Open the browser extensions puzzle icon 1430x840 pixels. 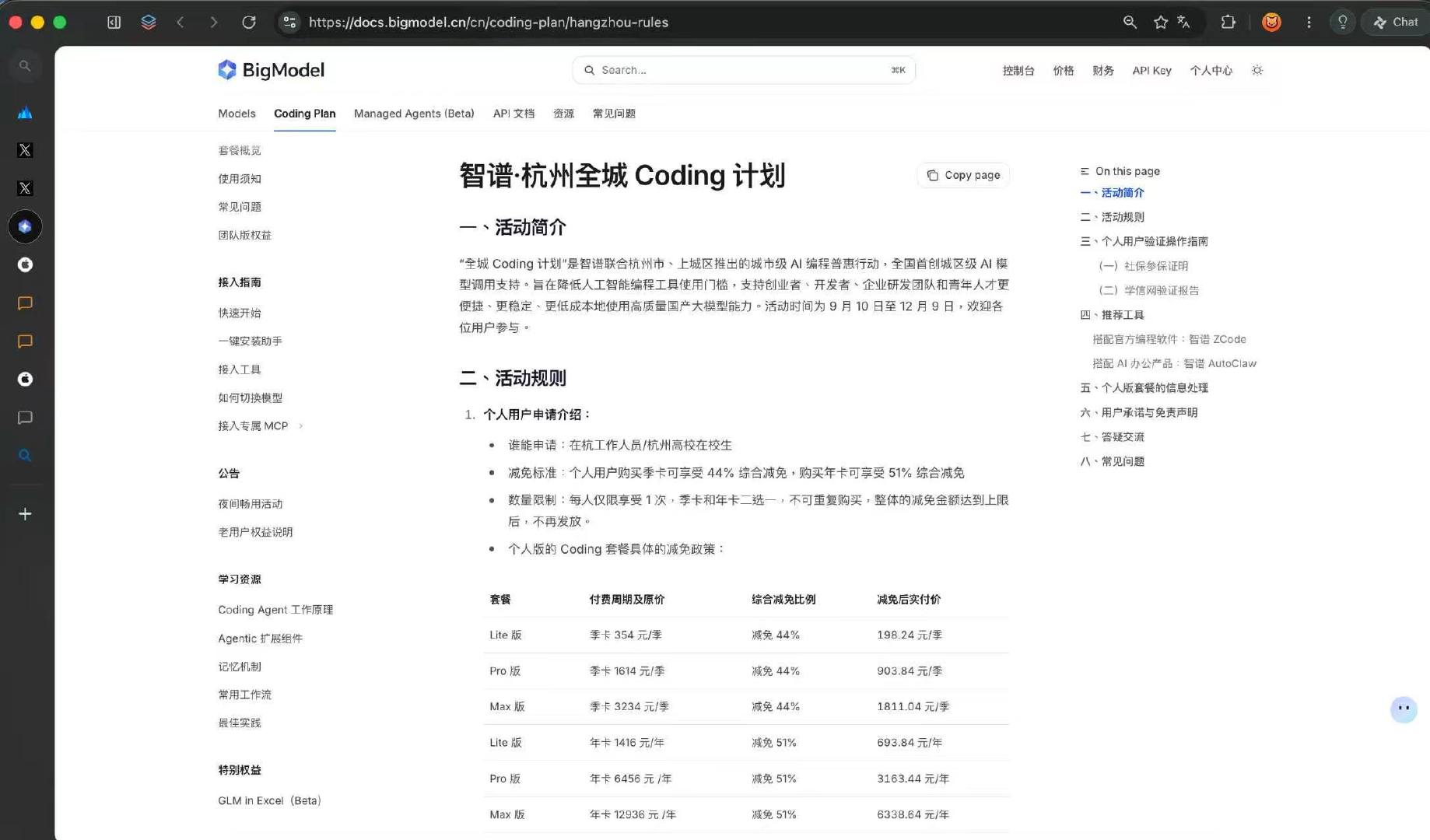pos(1228,23)
